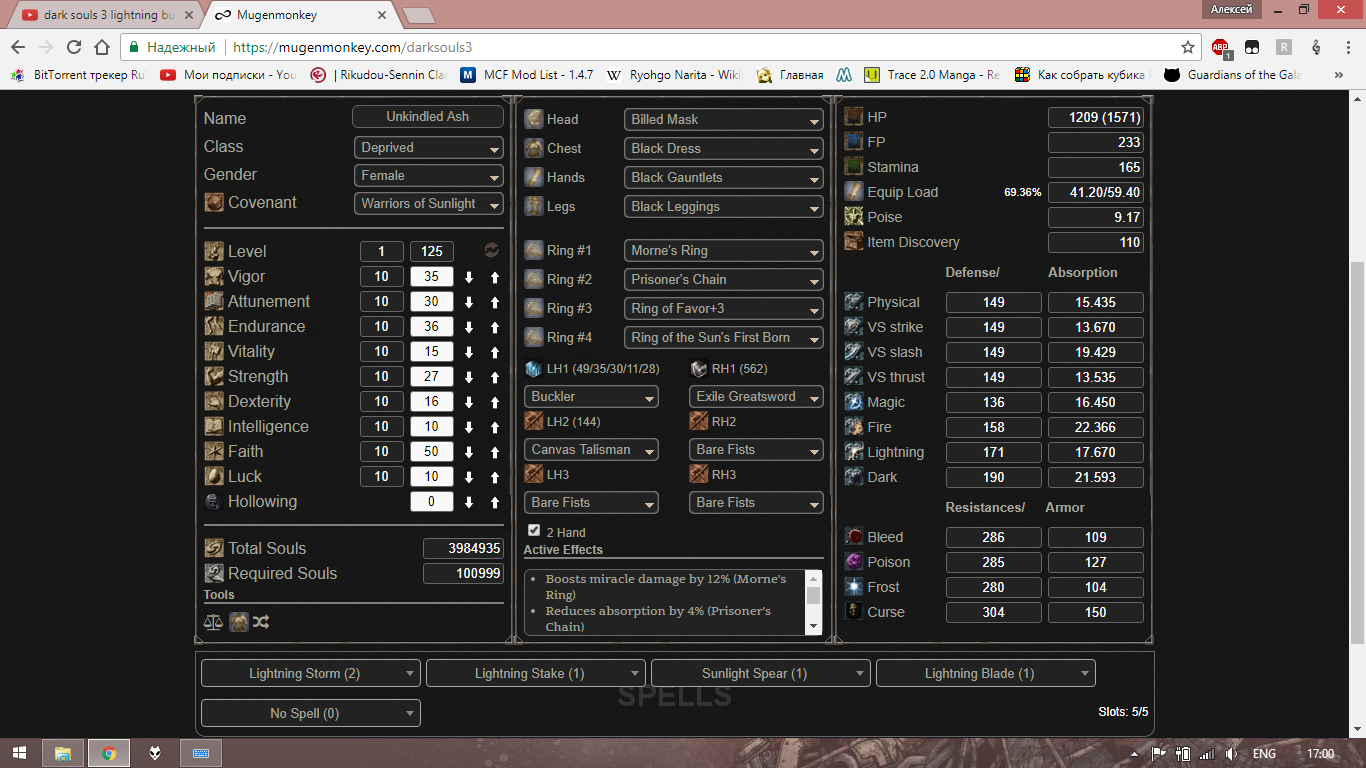
Task: Click the level reset circular arrows icon
Action: pyautogui.click(x=491, y=251)
